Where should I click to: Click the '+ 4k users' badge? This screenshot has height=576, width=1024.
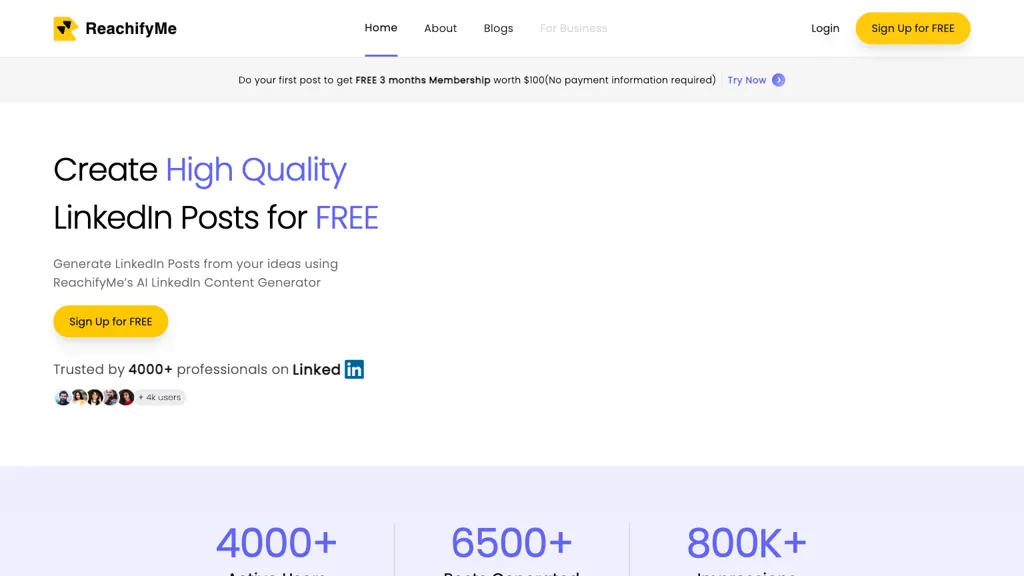click(160, 397)
